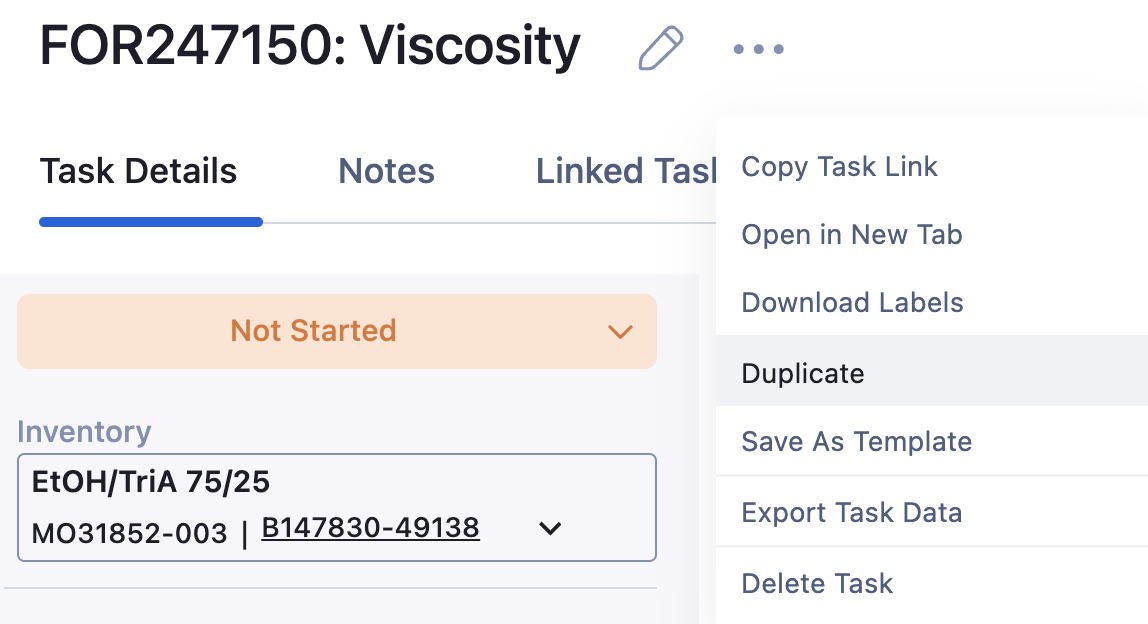Choose Save As Template
The image size is (1148, 624).
point(856,442)
